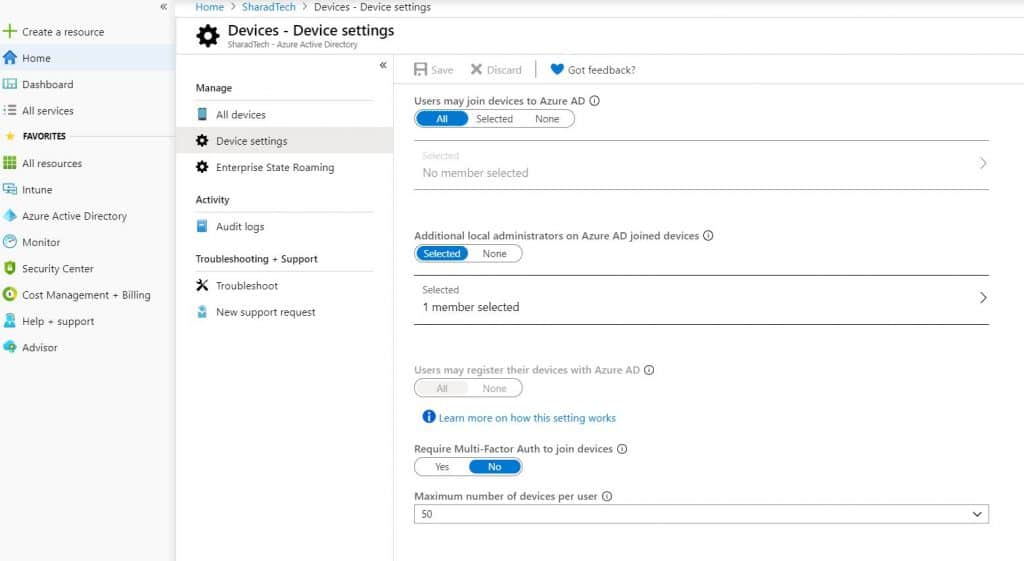Click the Device settings gear icon in menu
The width and height of the screenshot is (1024, 561).
pyautogui.click(x=202, y=140)
